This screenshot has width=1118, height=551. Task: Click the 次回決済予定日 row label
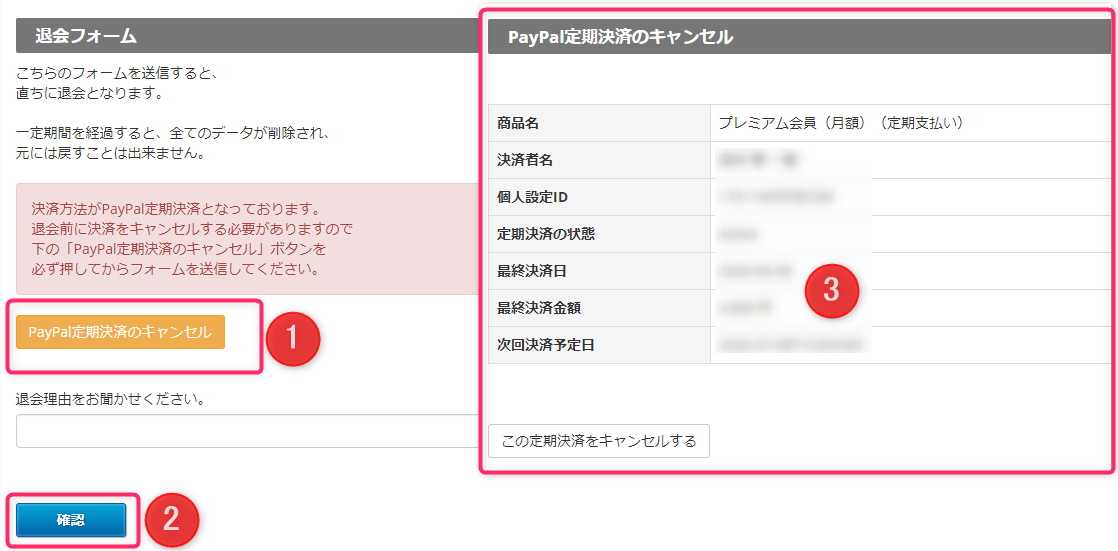(x=545, y=346)
